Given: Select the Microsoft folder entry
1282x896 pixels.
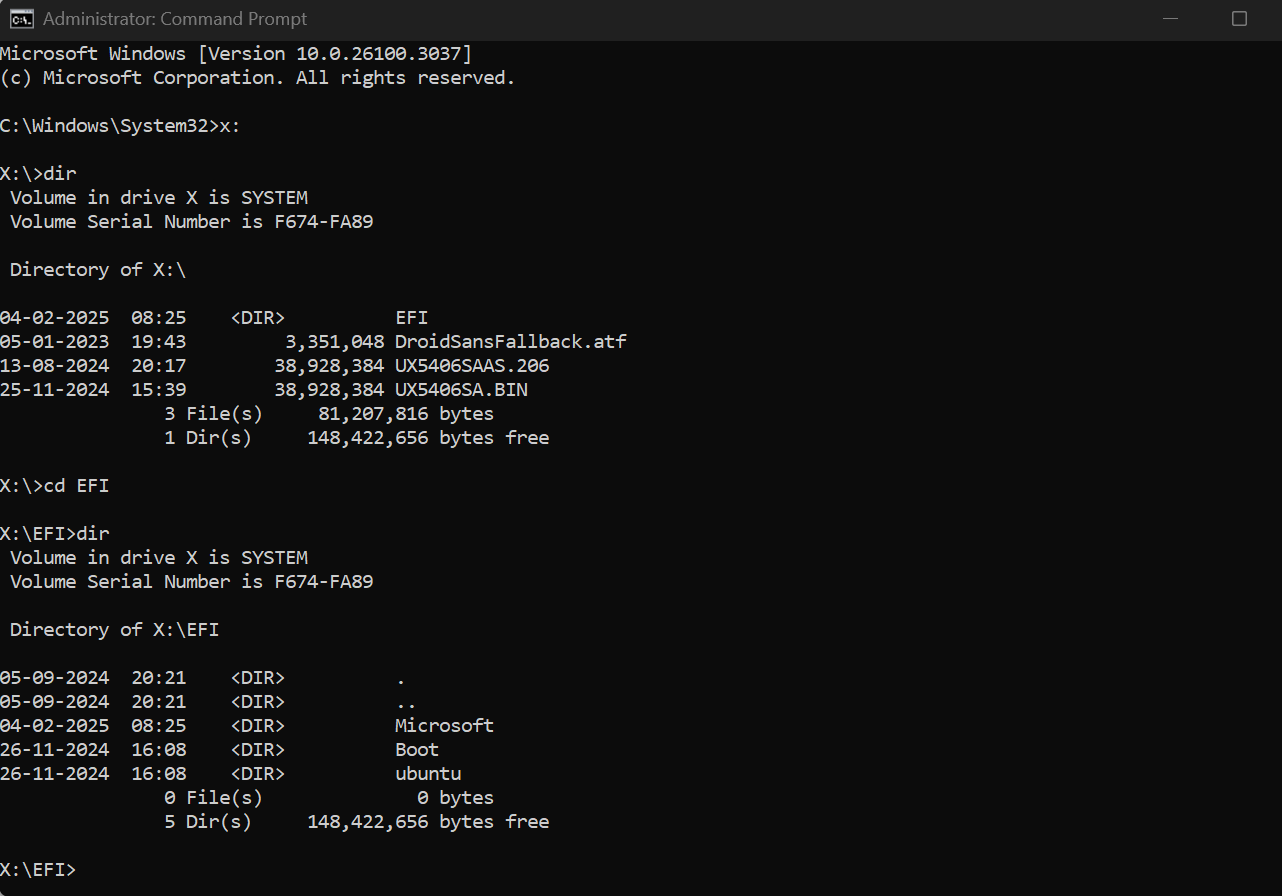Looking at the screenshot, I should (444, 725).
